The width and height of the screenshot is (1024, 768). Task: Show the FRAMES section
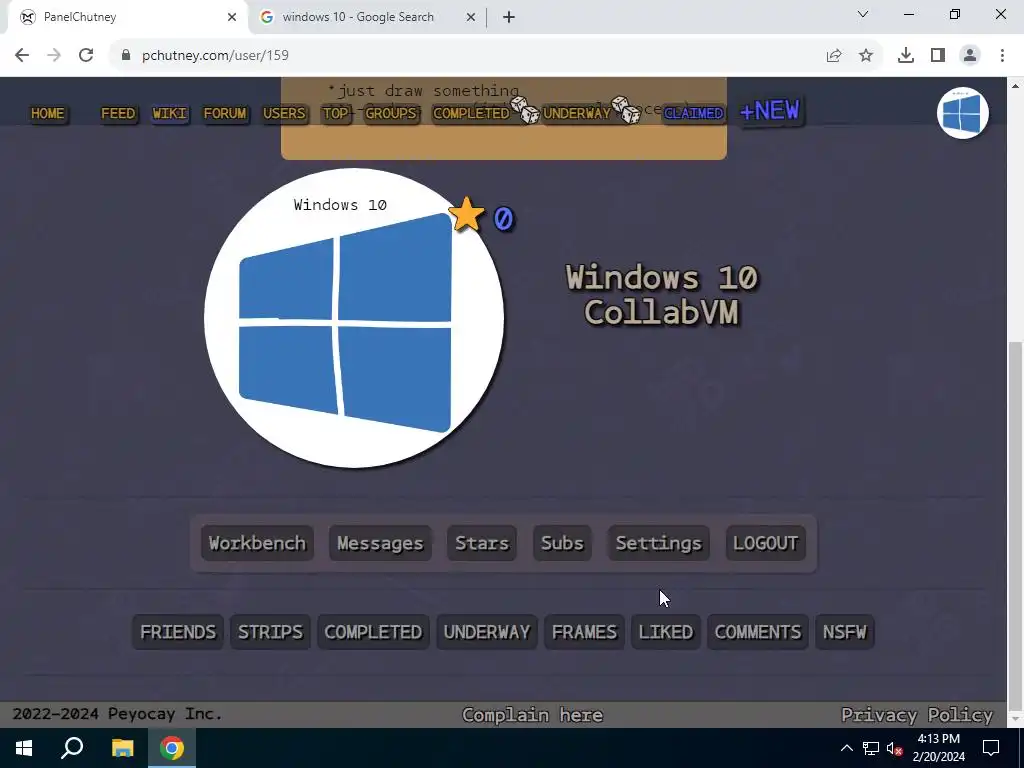584,632
